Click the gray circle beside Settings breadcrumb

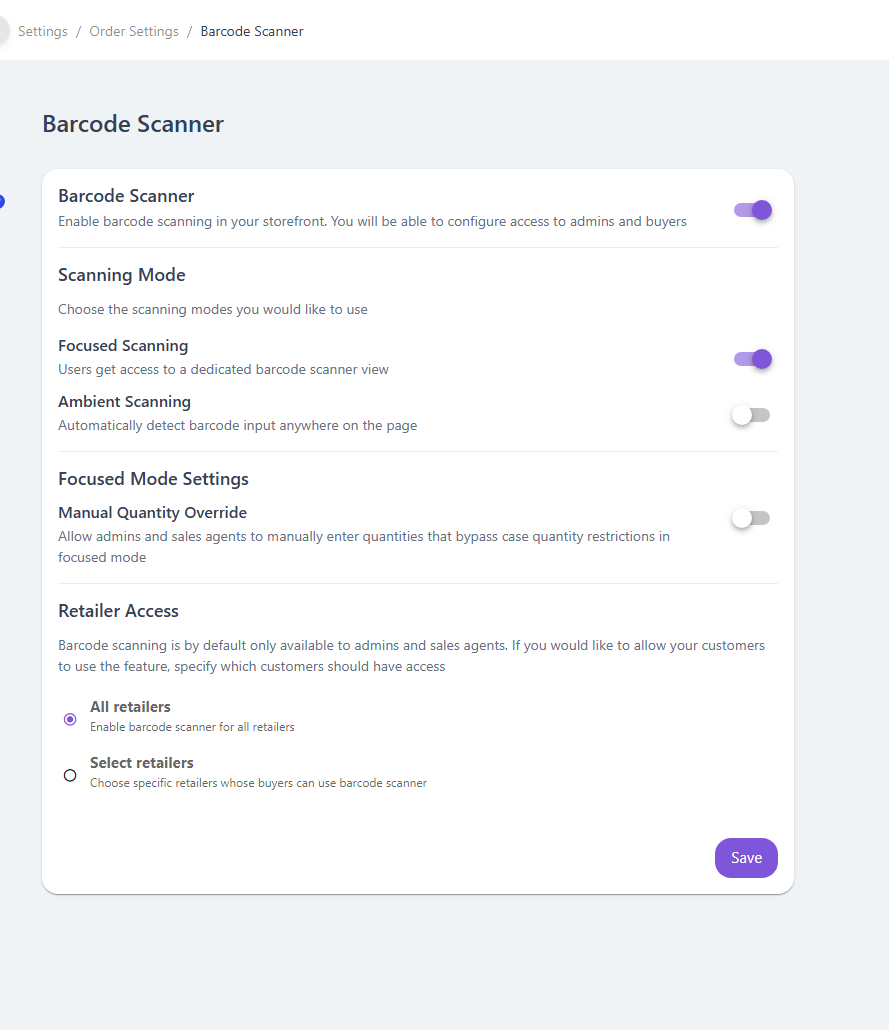pyautogui.click(x=3, y=31)
